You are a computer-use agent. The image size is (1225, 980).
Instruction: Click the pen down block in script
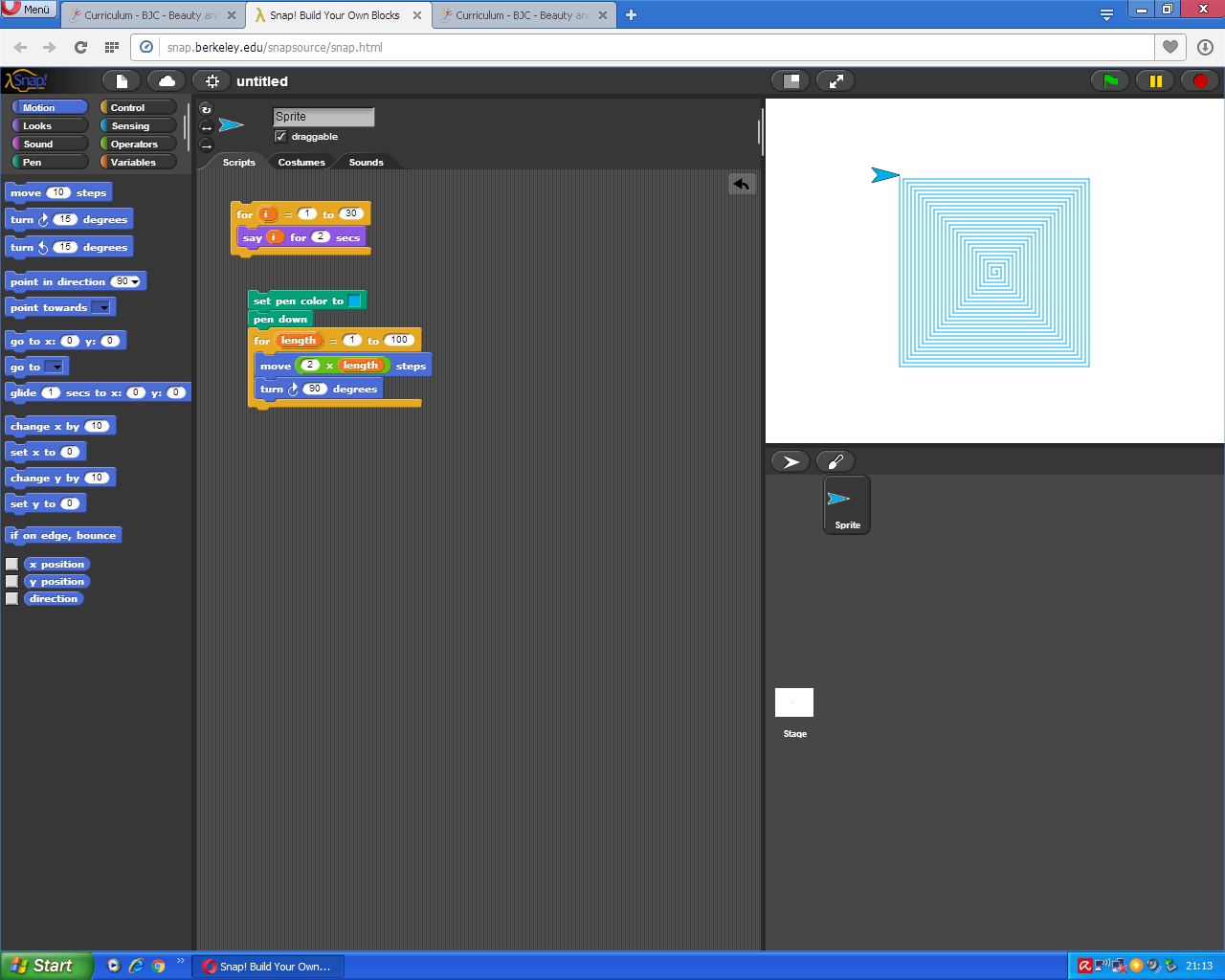coord(280,319)
